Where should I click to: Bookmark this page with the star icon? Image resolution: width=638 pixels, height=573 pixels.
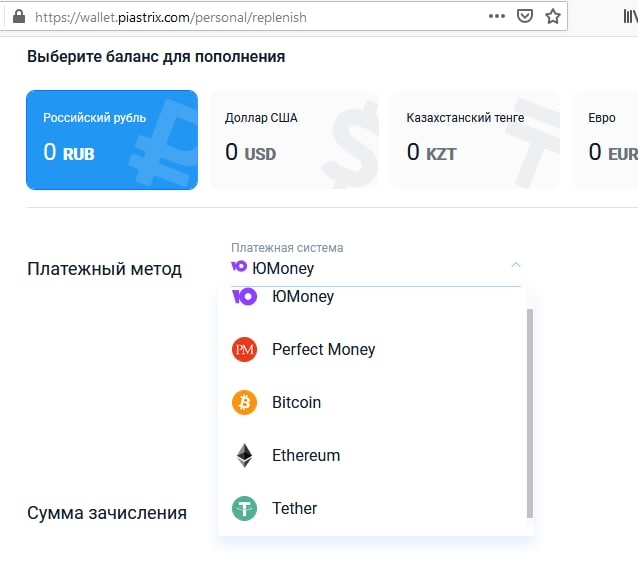553,16
